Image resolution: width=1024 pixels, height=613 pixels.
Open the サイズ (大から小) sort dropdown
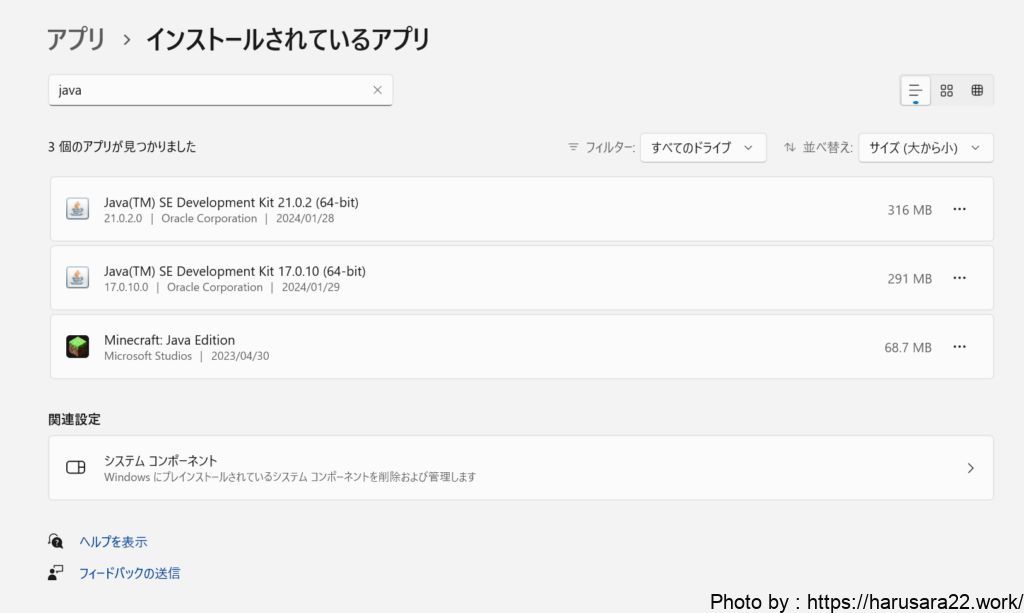[925, 147]
